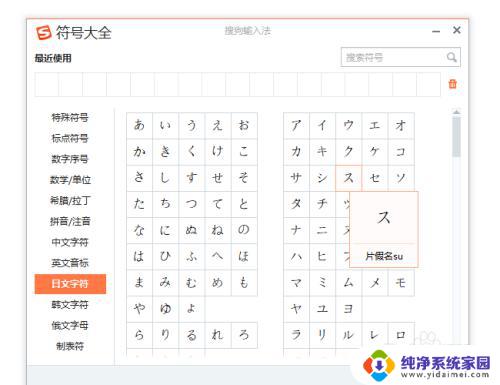Insert hiragana ふ

pos(192,256)
